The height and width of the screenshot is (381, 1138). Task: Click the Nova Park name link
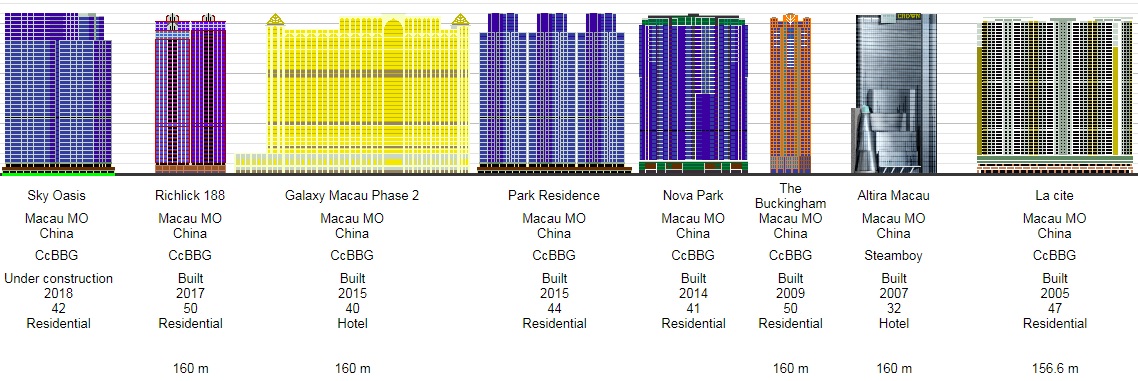click(693, 195)
